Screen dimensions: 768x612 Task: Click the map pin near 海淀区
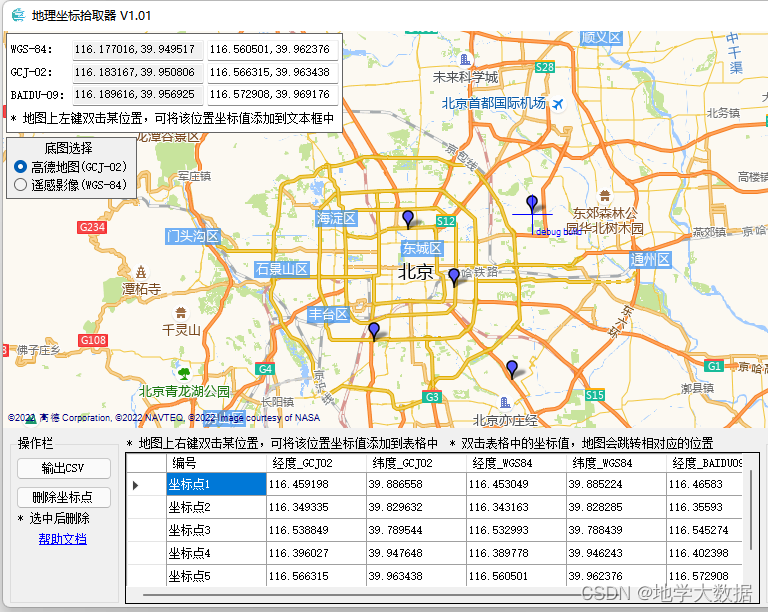pyautogui.click(x=408, y=218)
